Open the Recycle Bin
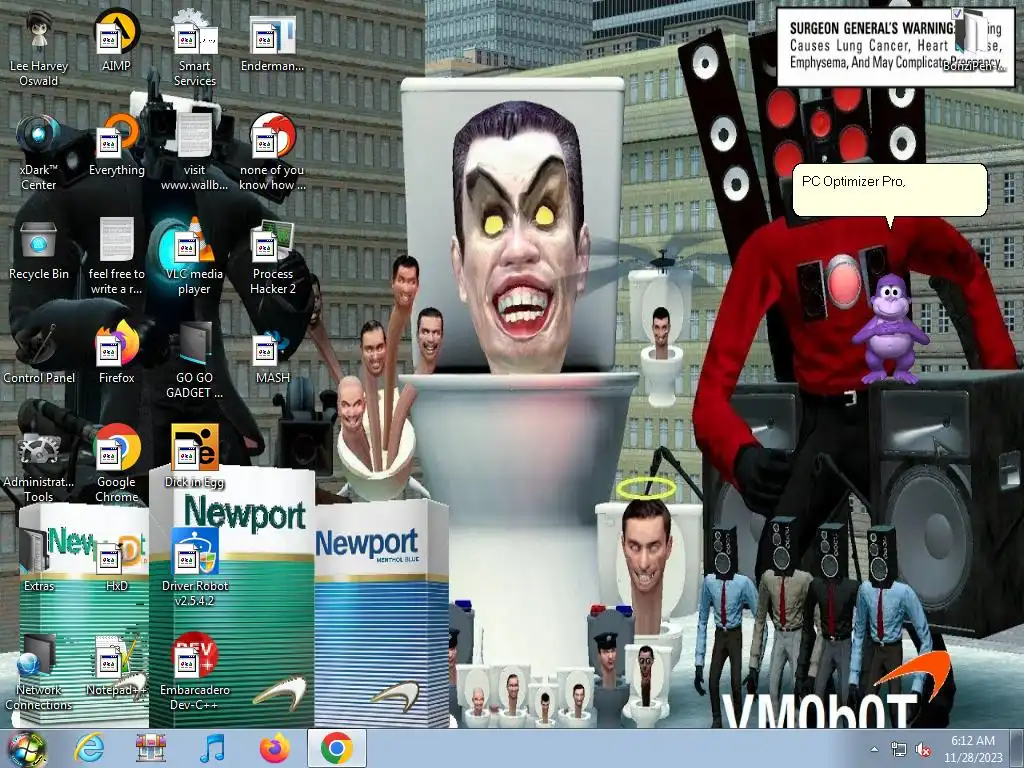The width and height of the screenshot is (1024, 768). (x=39, y=250)
